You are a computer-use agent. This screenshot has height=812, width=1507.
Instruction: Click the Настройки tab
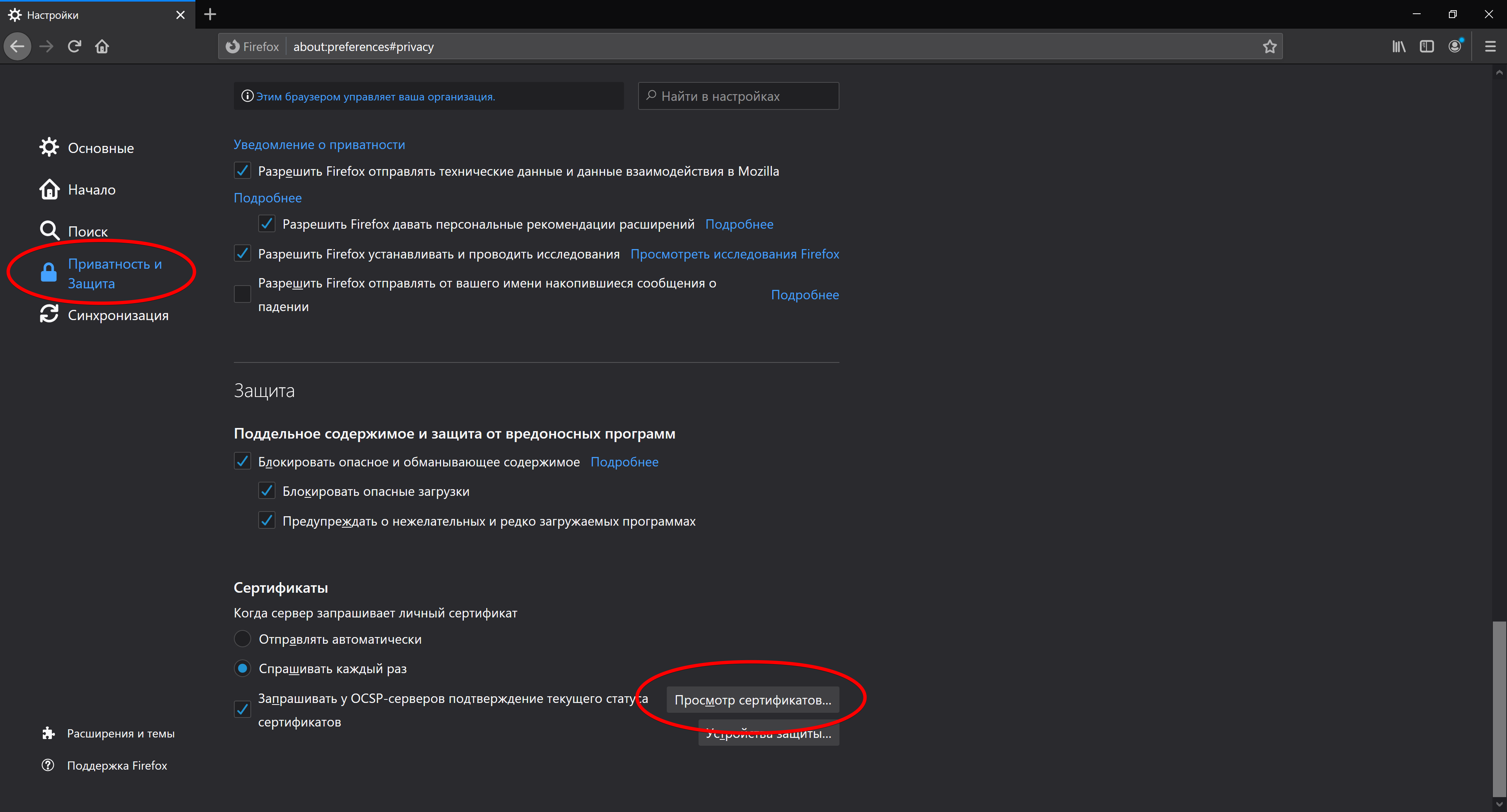[x=98, y=15]
